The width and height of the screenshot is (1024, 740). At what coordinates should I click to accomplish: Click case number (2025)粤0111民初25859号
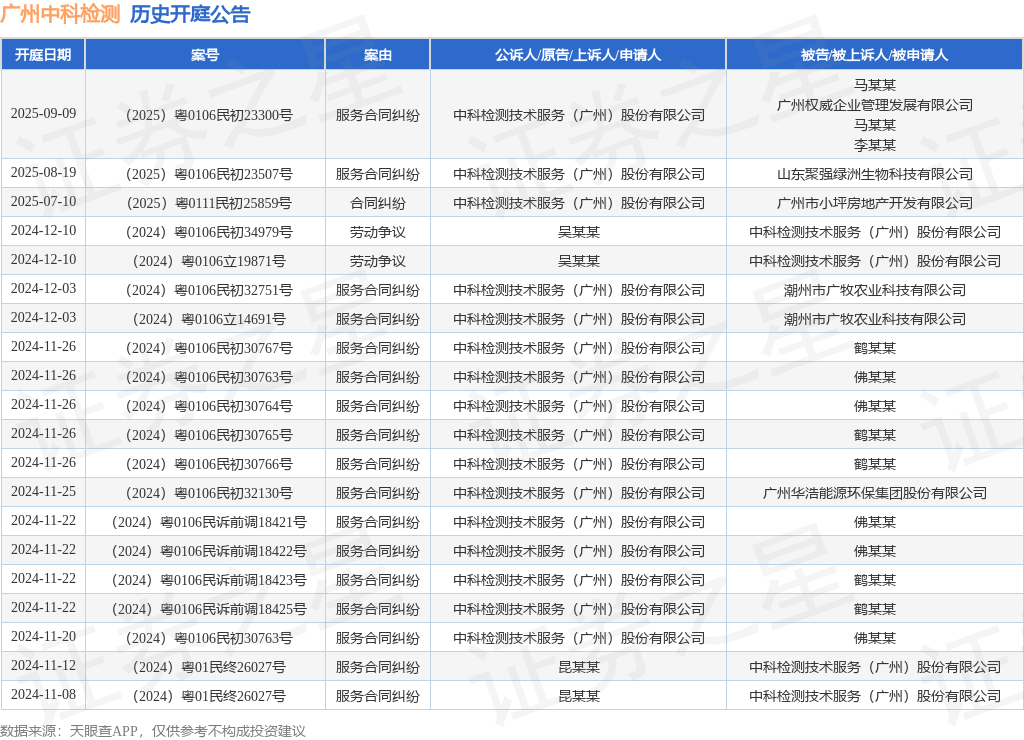click(x=209, y=203)
